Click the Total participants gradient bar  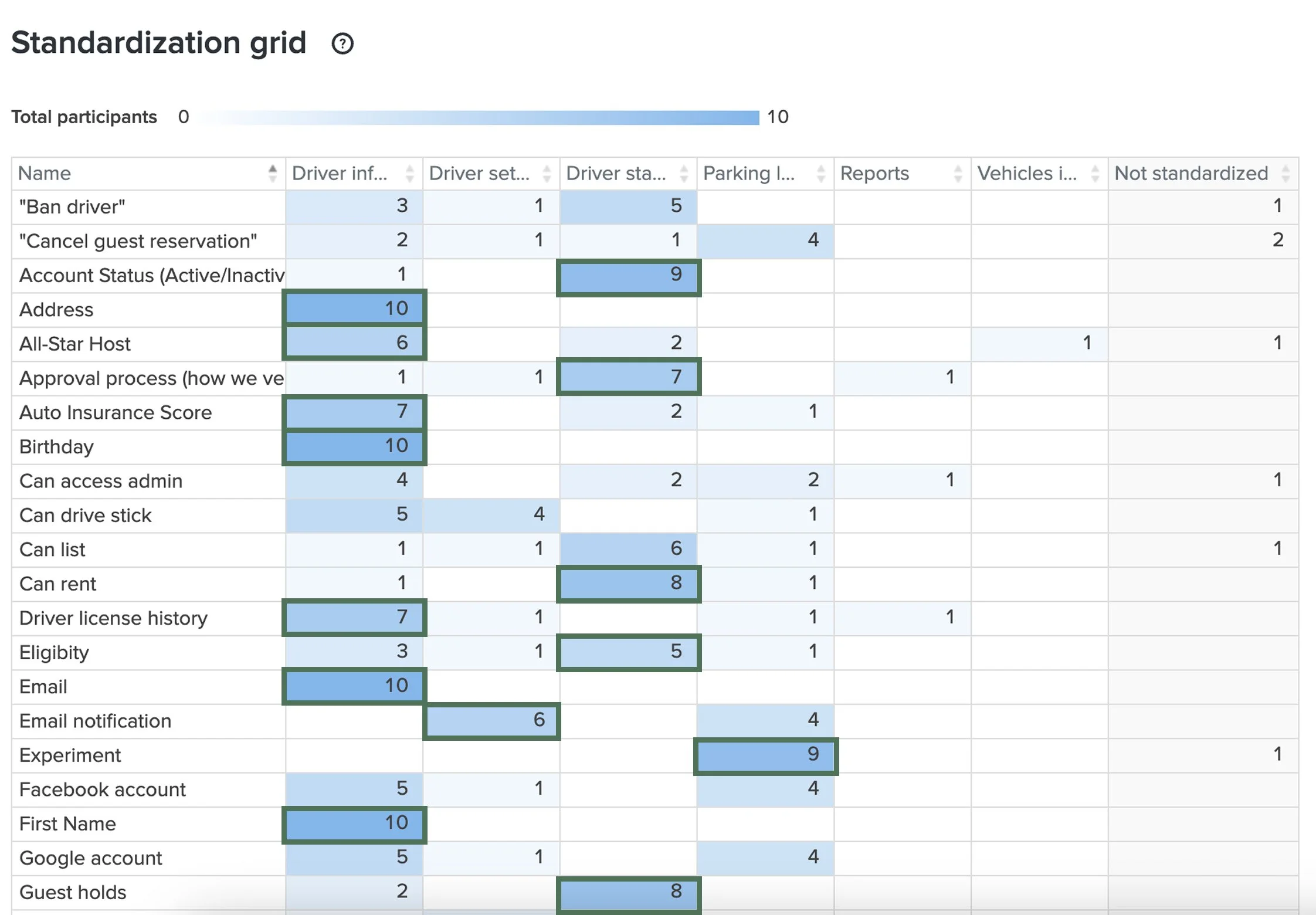478,117
